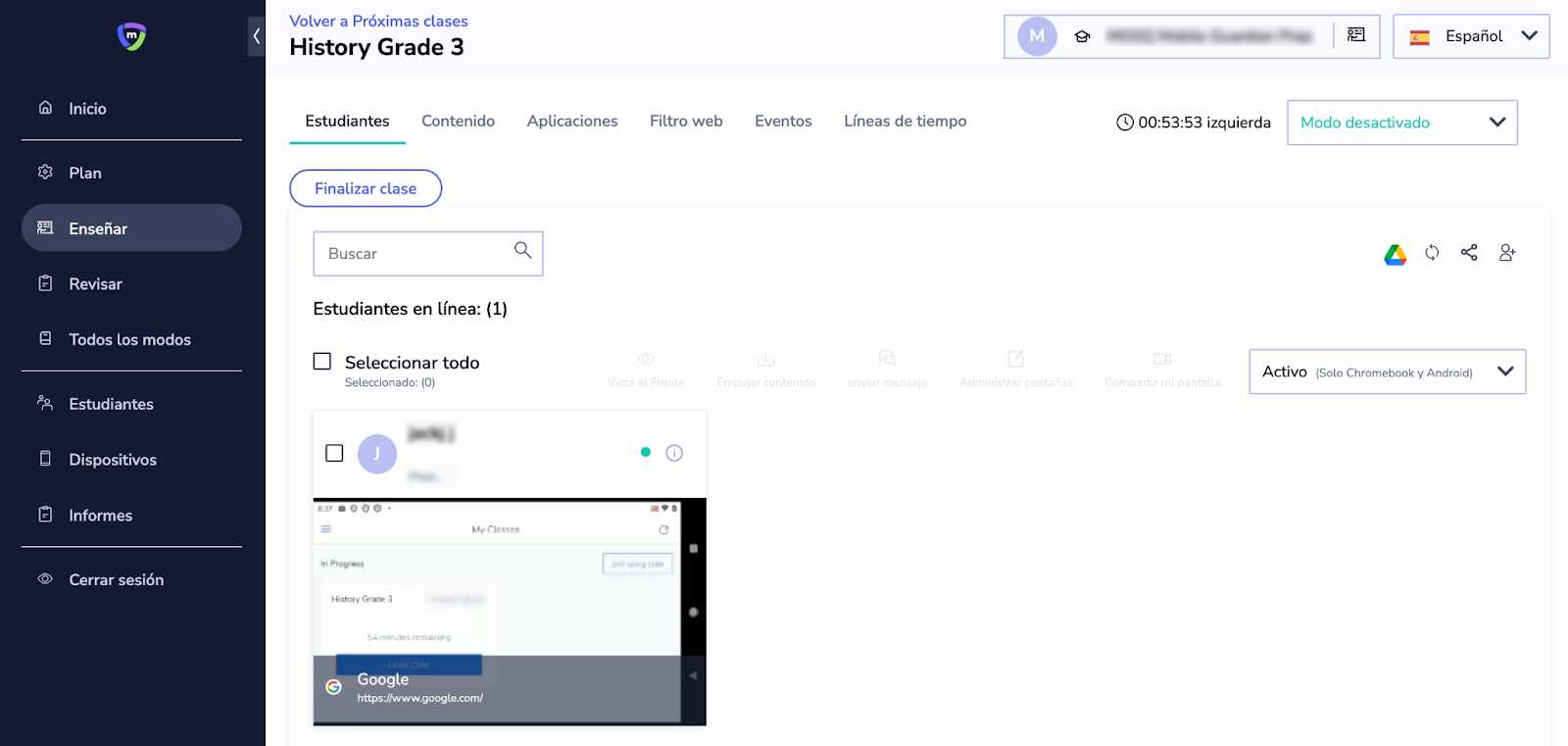Tick the checkbox for student J
Screen dimensions: 1568x746
334,453
